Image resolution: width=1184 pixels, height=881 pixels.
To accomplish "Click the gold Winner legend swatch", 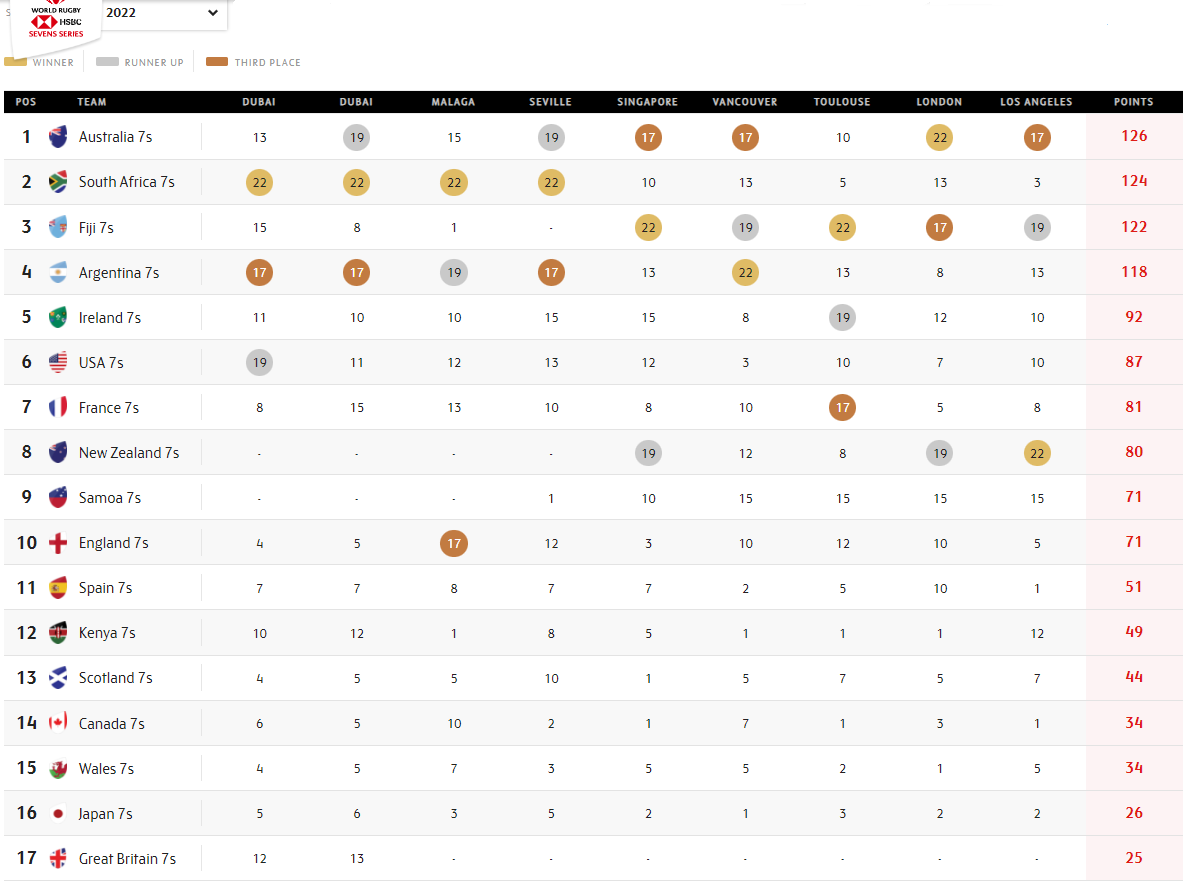I will [x=16, y=62].
